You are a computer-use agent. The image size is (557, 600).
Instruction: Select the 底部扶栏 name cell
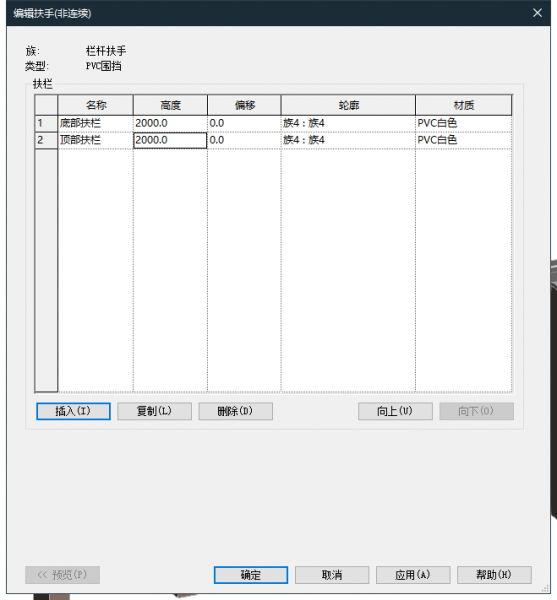point(95,123)
